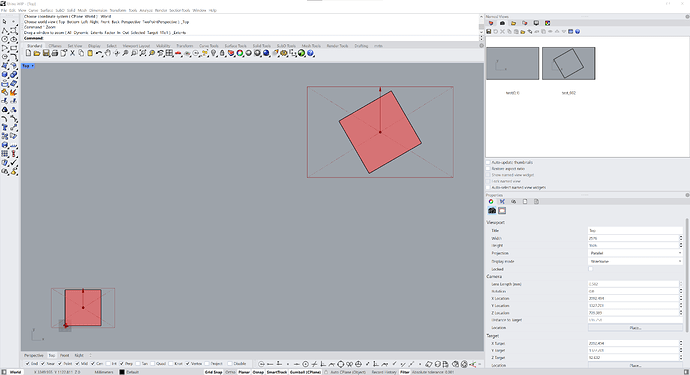
Task: Open the New file icon in Standard toolbar
Action: coord(28,53)
